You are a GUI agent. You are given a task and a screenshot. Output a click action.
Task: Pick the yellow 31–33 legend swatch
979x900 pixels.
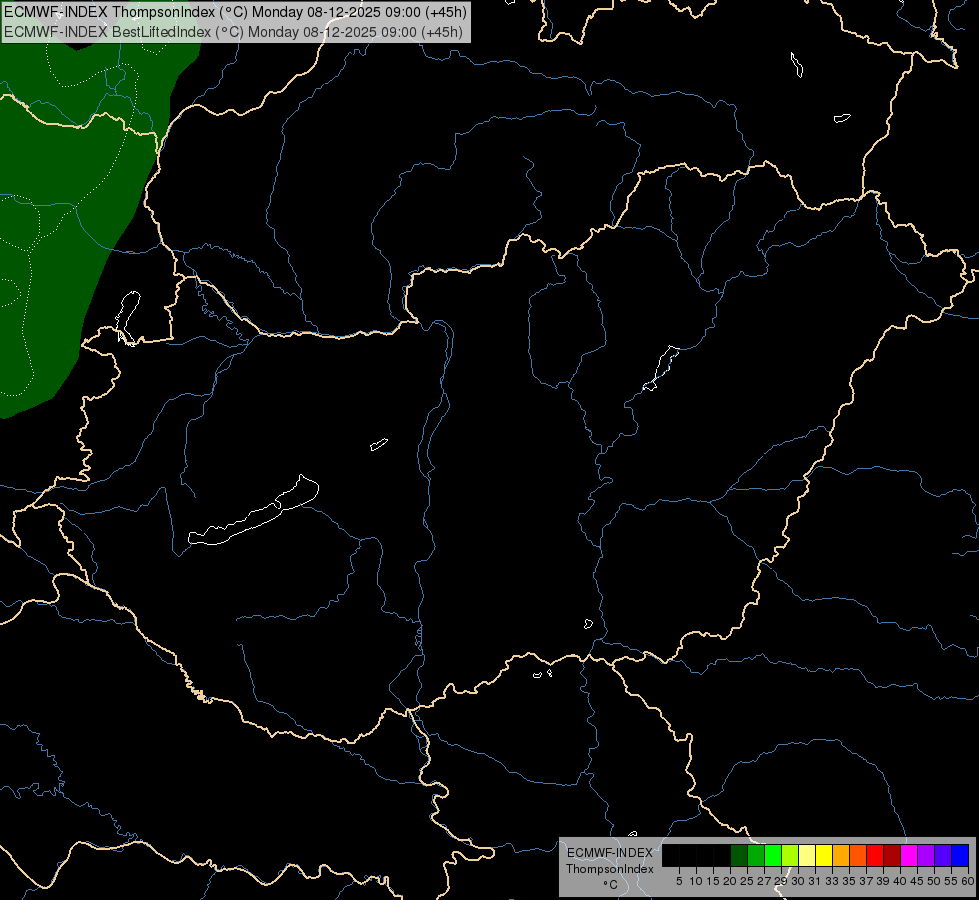click(x=824, y=855)
